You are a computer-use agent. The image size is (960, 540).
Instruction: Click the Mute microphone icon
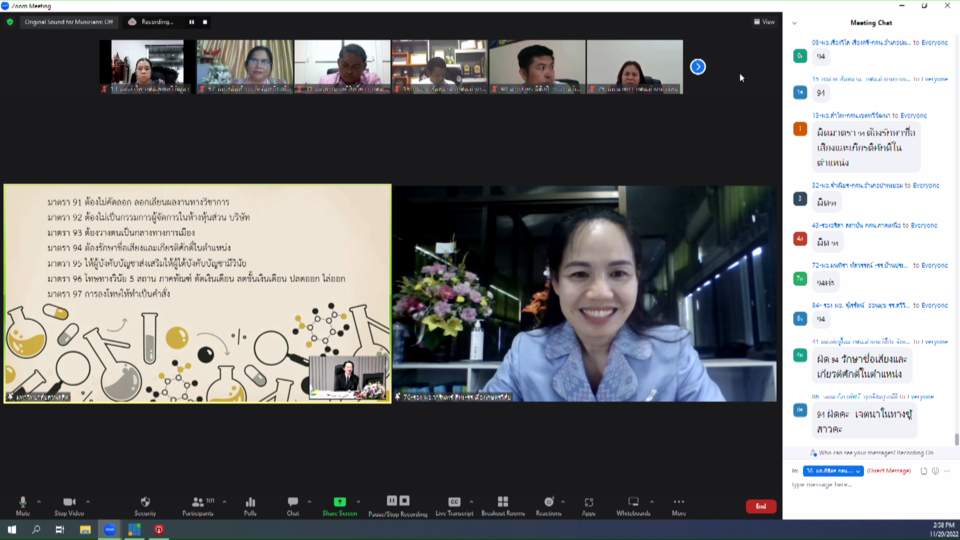pos(23,502)
